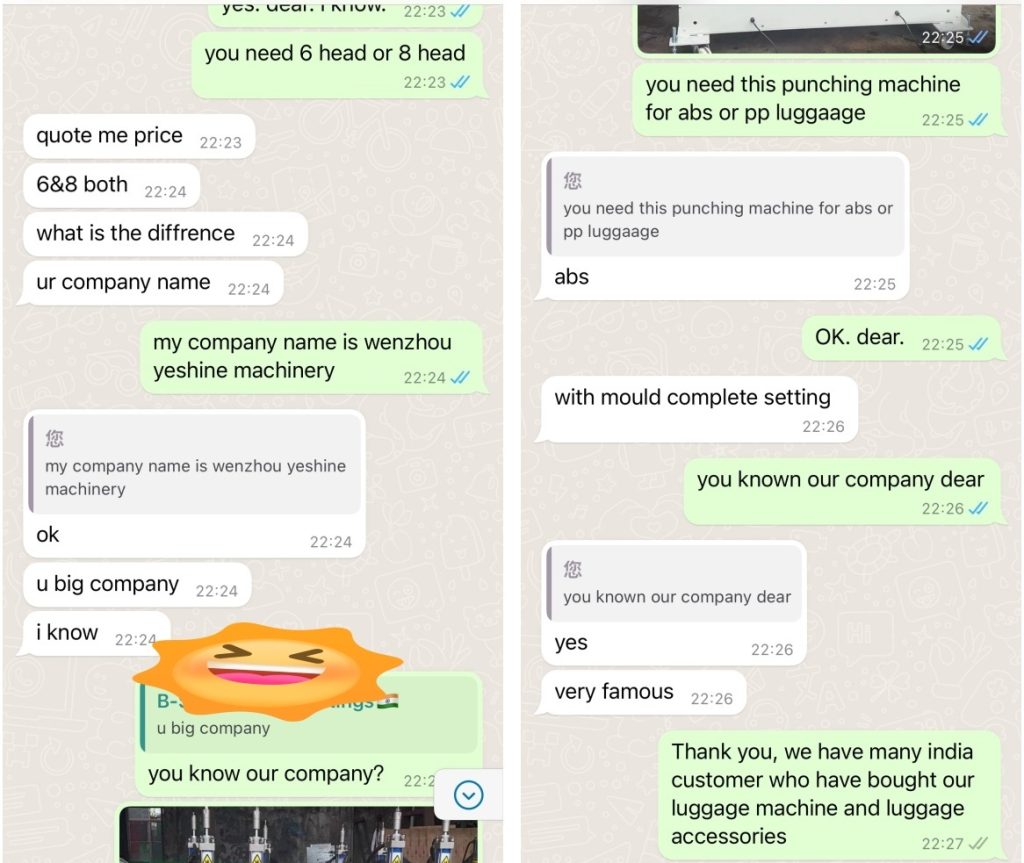Select the '6&8 both' message bubble
The image size is (1024, 863).
pos(111,186)
